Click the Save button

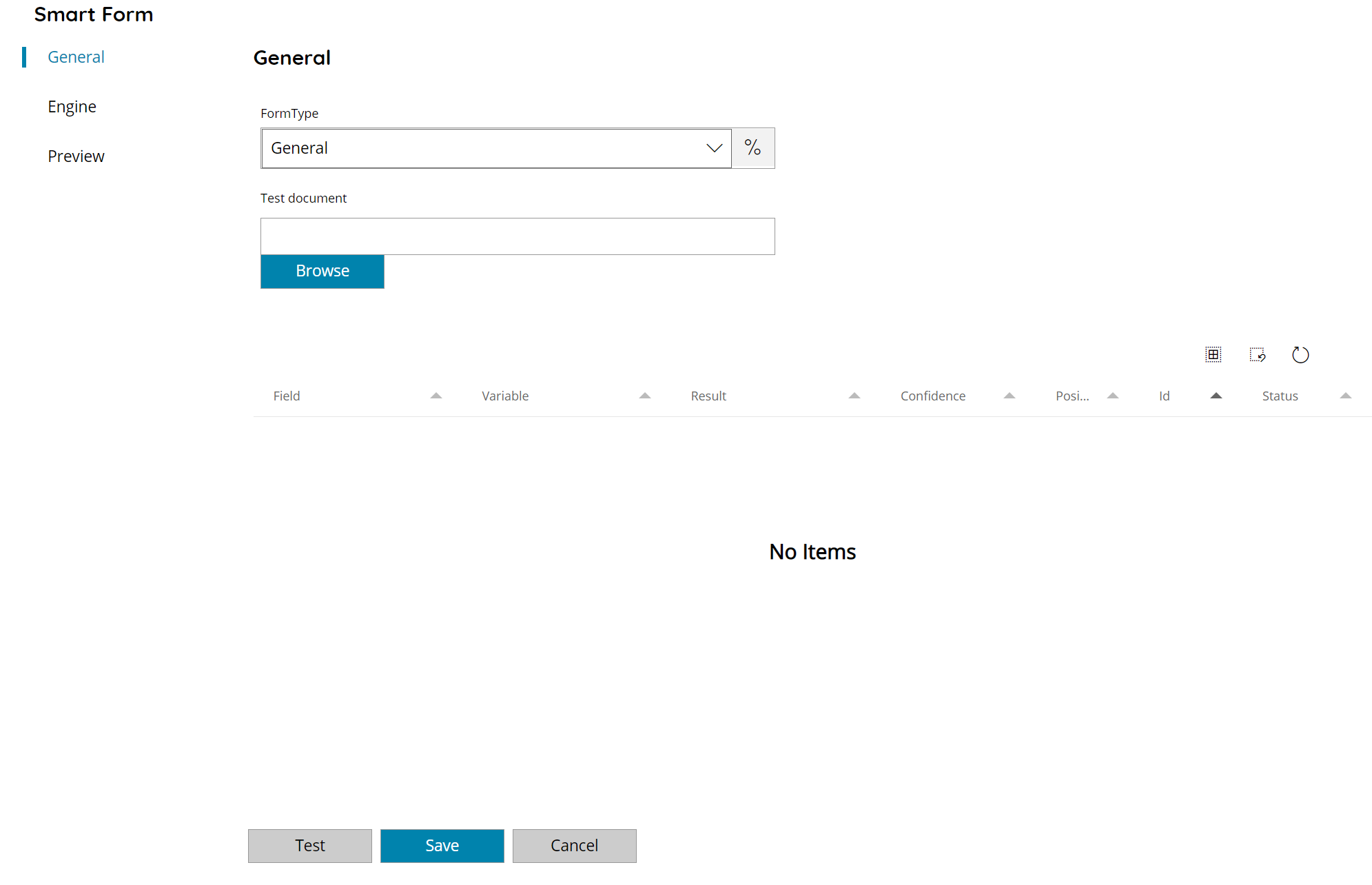442,846
